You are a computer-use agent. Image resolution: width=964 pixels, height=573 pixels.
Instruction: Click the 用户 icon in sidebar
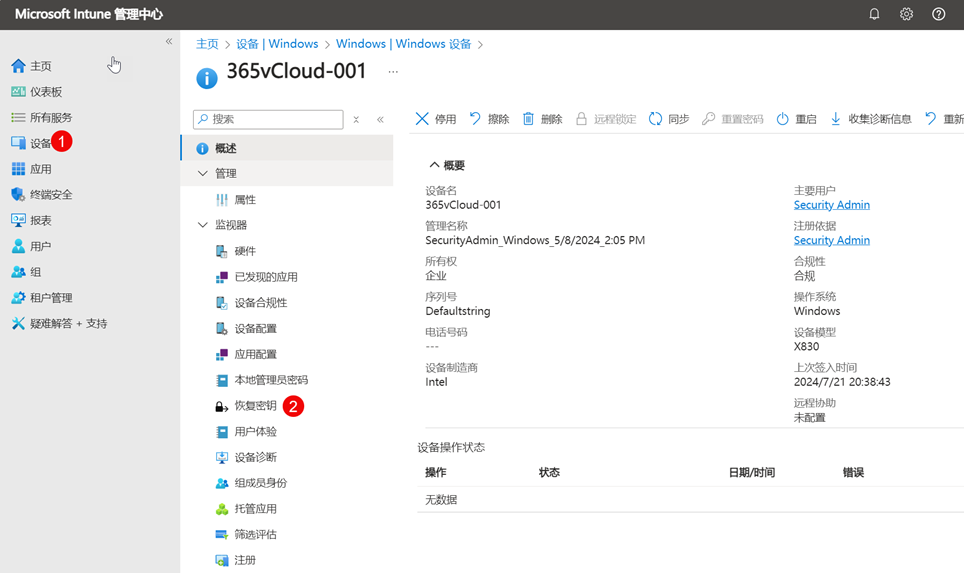(18, 246)
